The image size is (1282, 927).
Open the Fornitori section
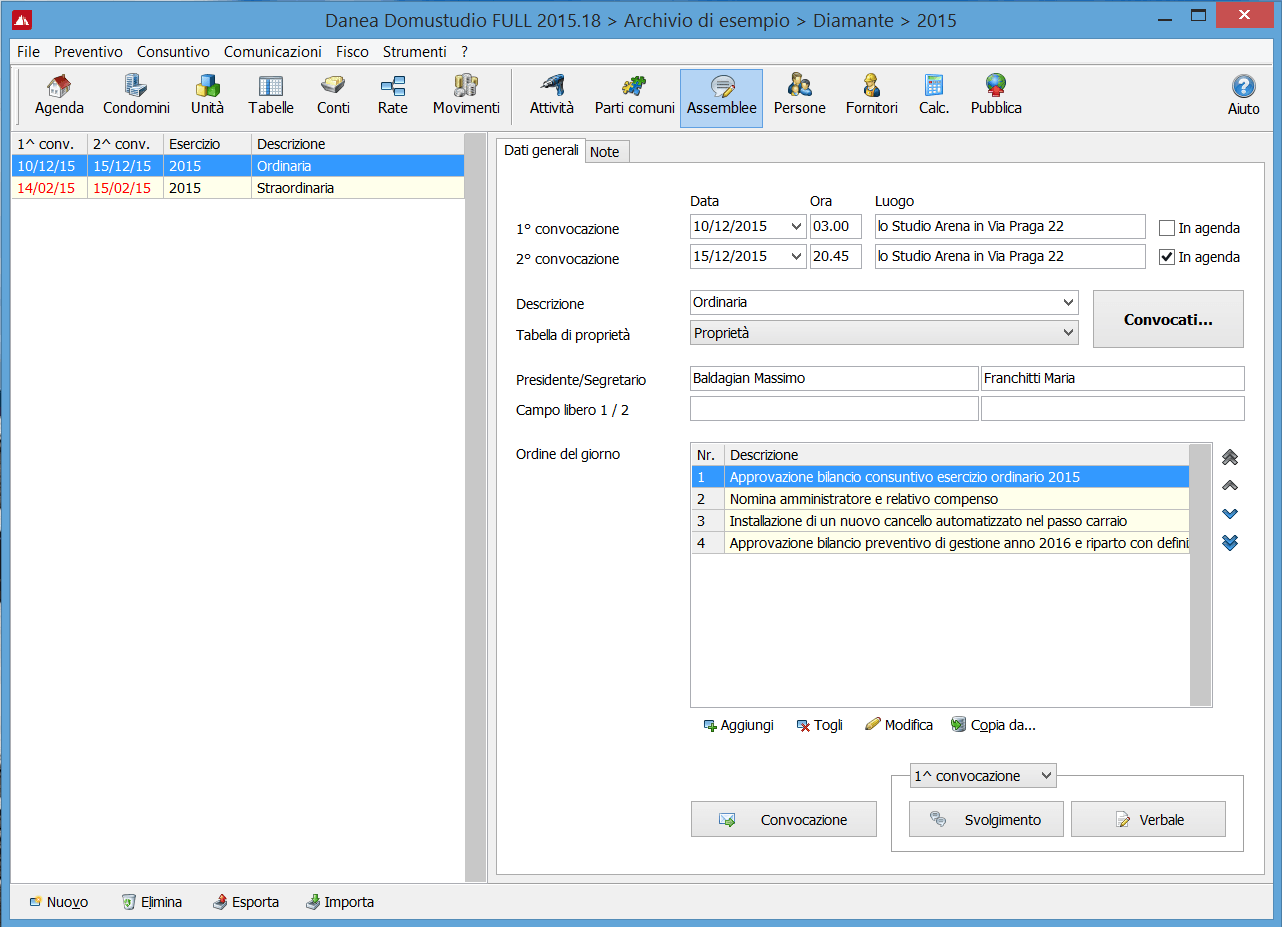(x=871, y=97)
